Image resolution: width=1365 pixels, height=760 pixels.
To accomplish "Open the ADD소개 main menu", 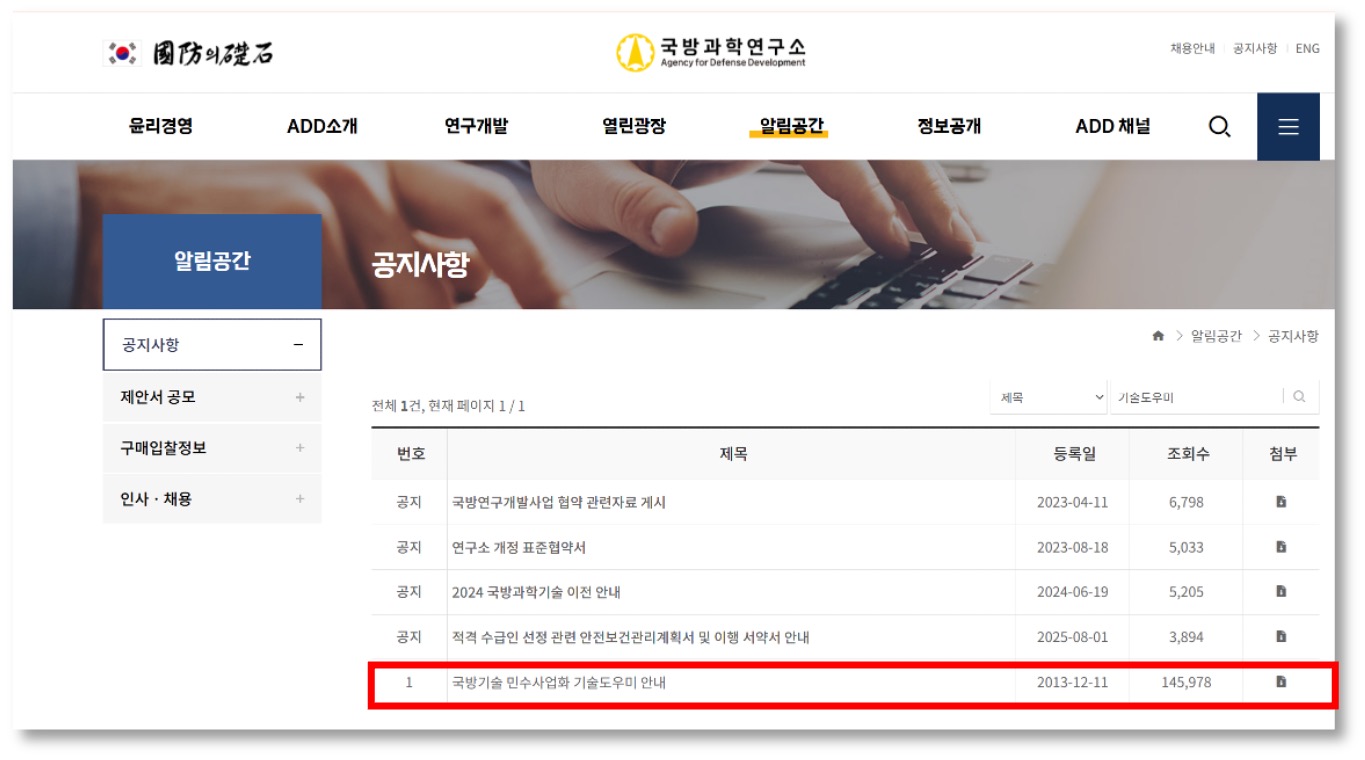I will click(322, 126).
